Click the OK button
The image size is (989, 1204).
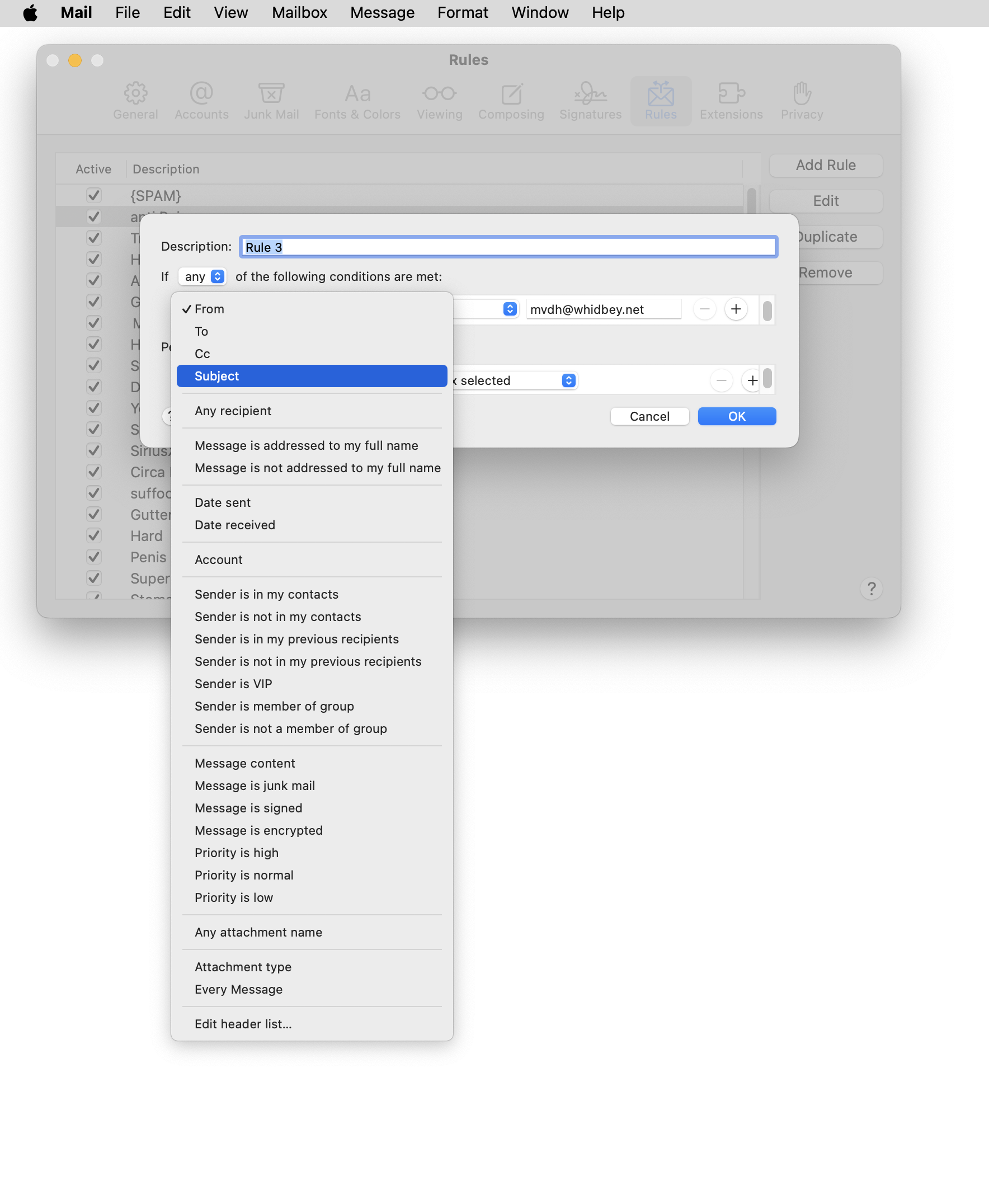[x=737, y=416]
